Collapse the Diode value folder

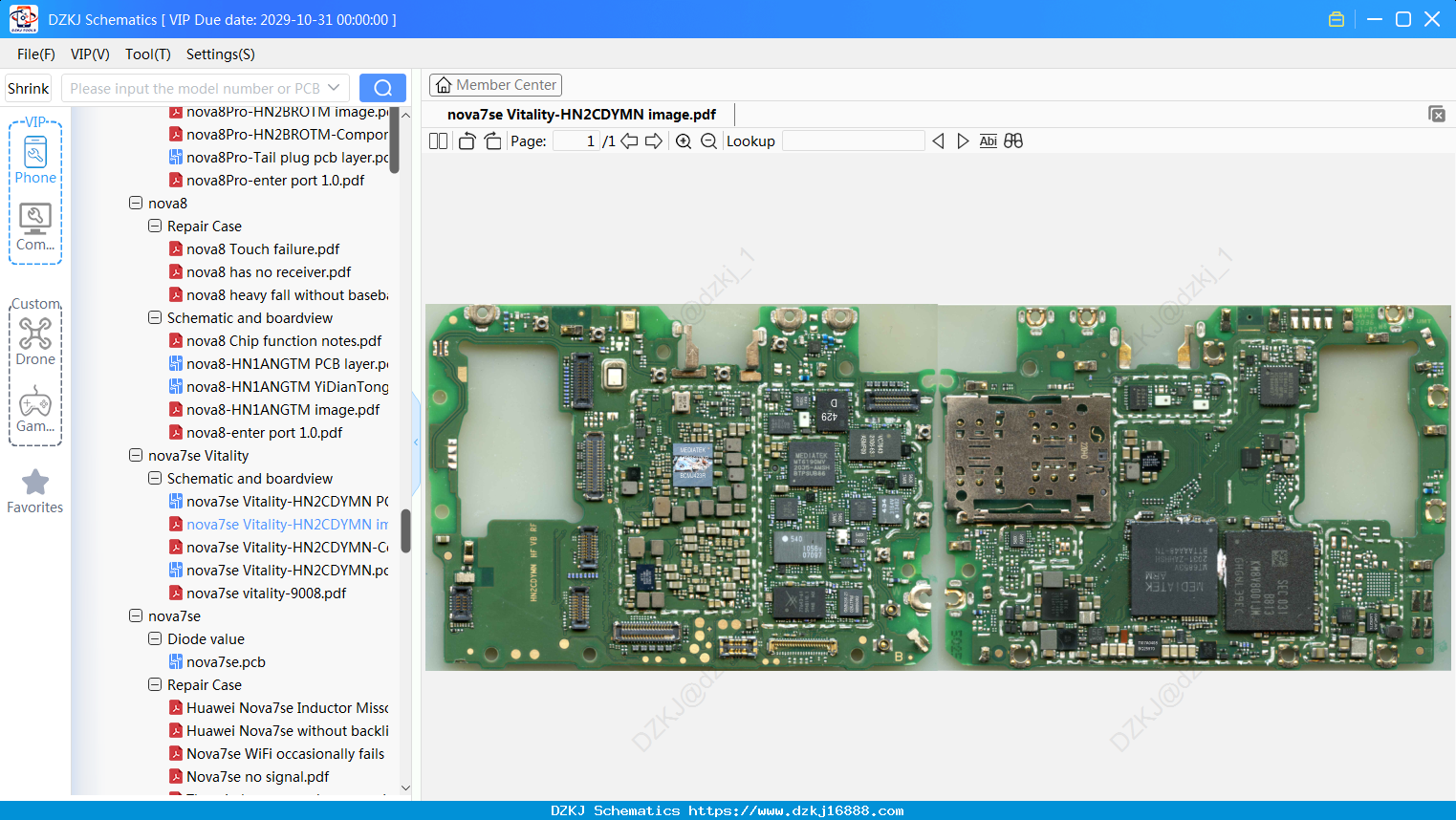click(155, 638)
